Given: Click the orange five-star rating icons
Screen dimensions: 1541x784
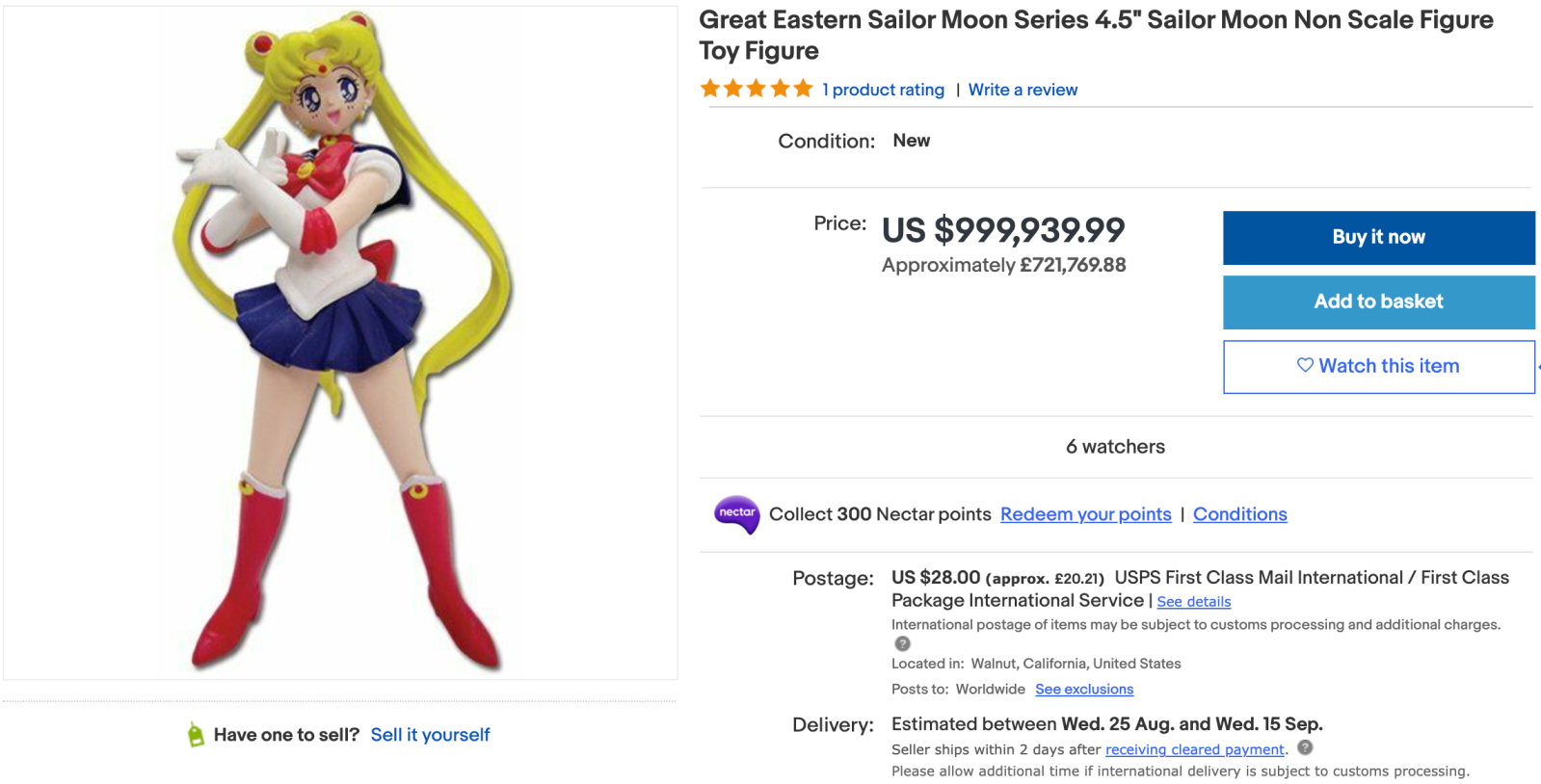Looking at the screenshot, I should (x=757, y=90).
